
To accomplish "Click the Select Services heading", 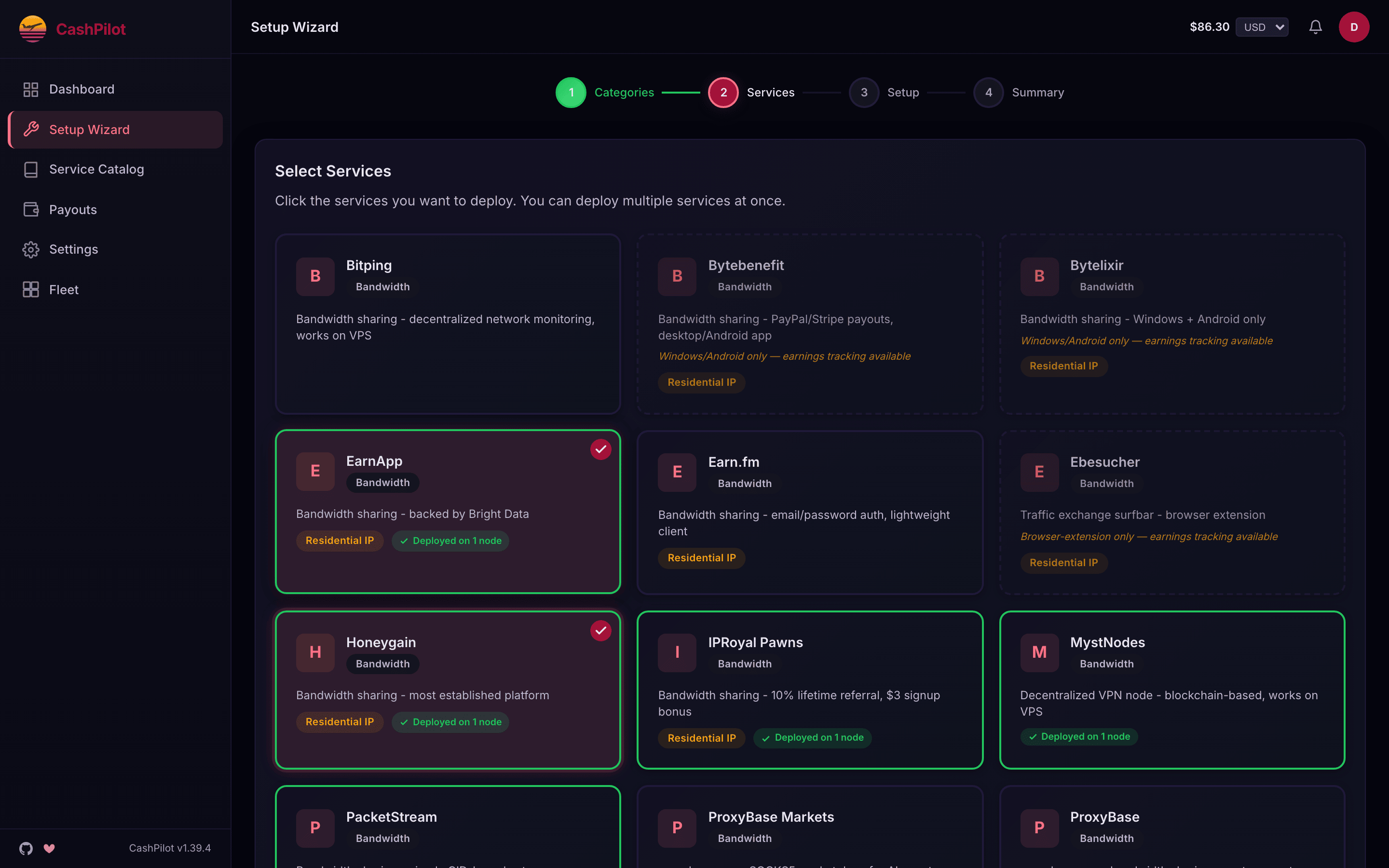I will pos(333,171).
